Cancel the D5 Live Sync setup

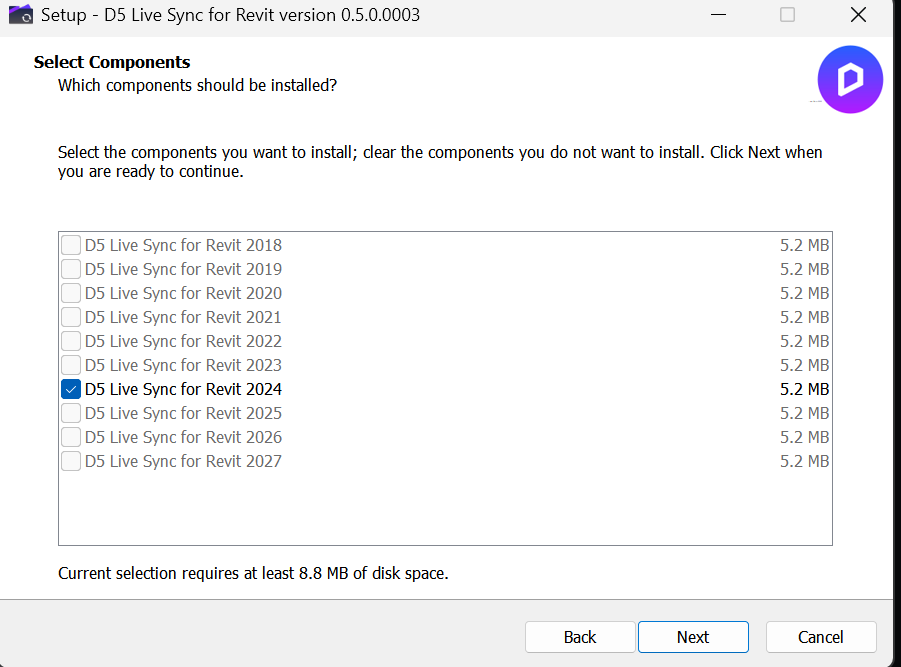click(821, 637)
